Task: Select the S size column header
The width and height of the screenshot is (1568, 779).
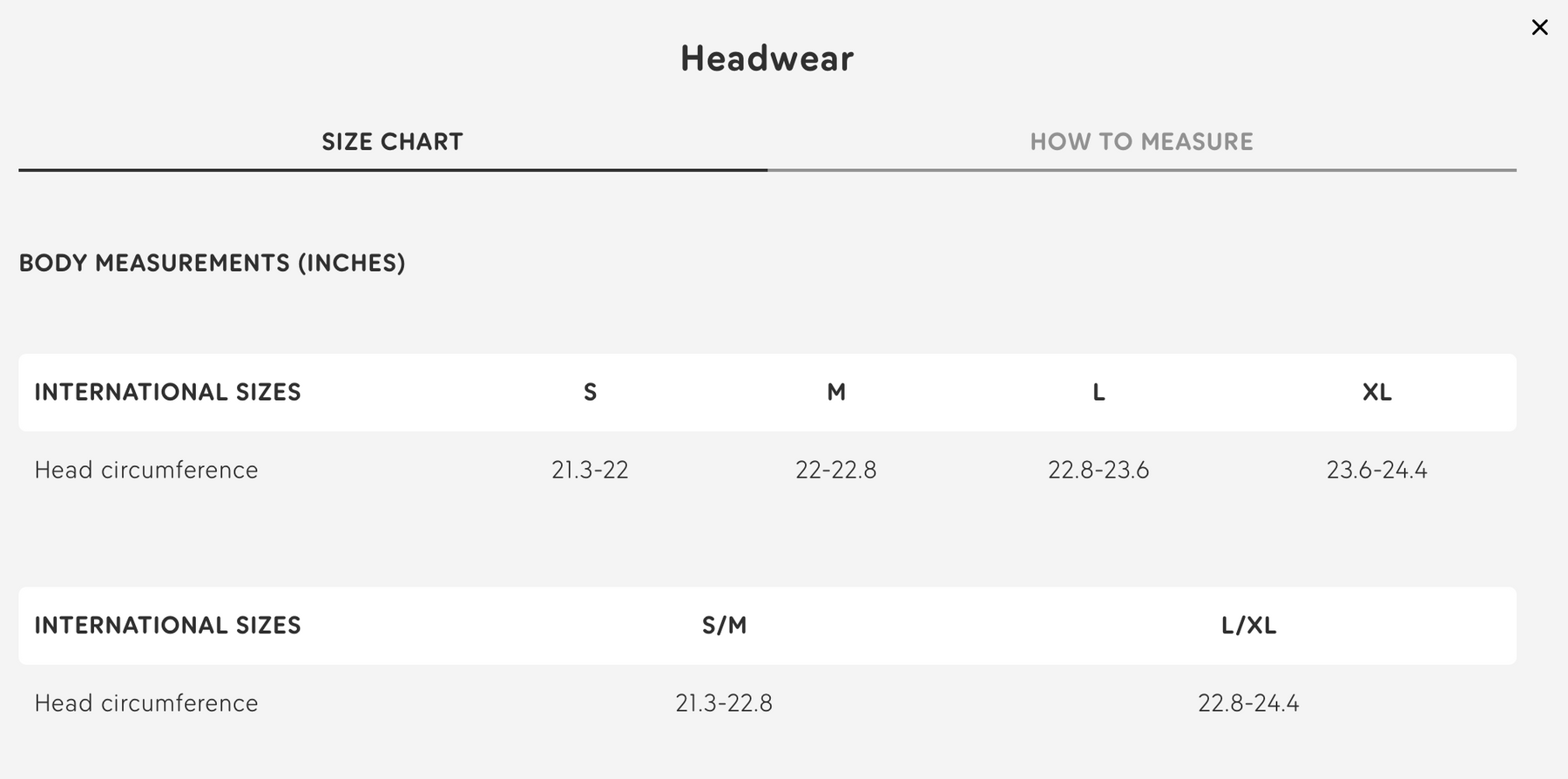Action: tap(590, 392)
